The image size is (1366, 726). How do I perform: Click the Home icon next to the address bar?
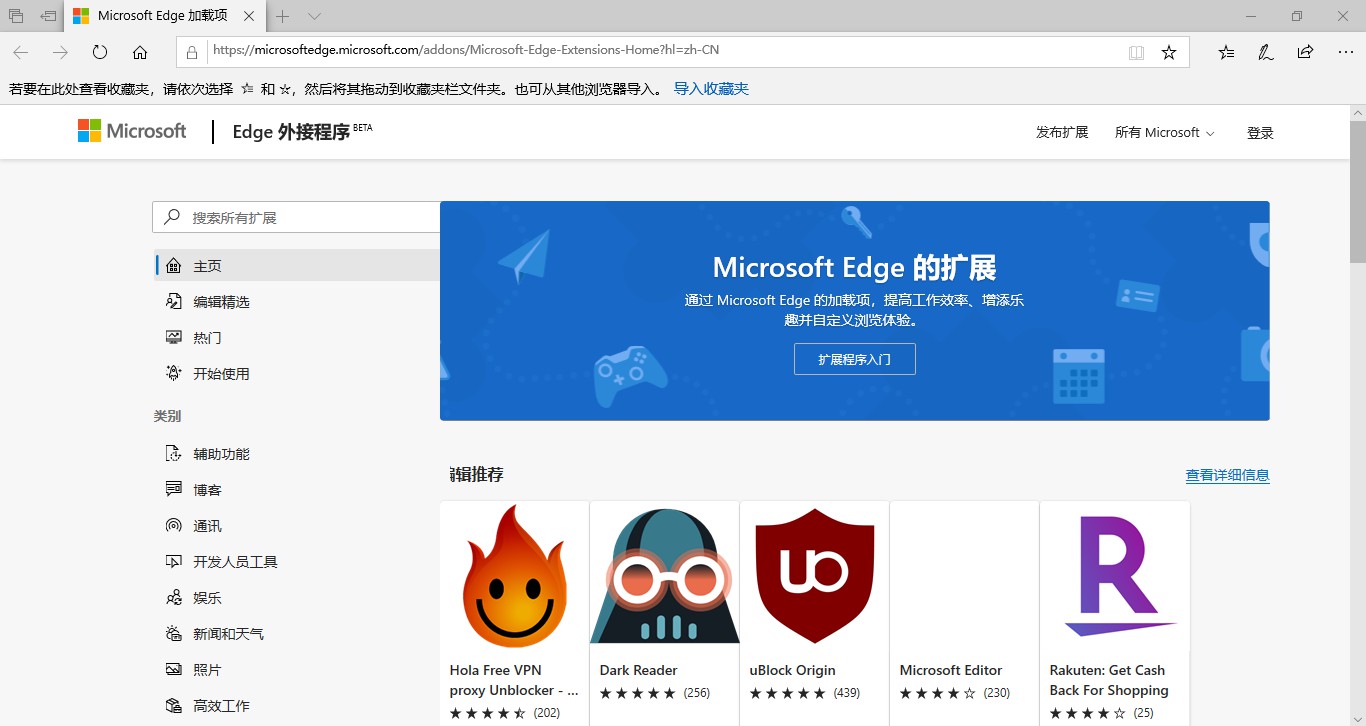pos(140,51)
